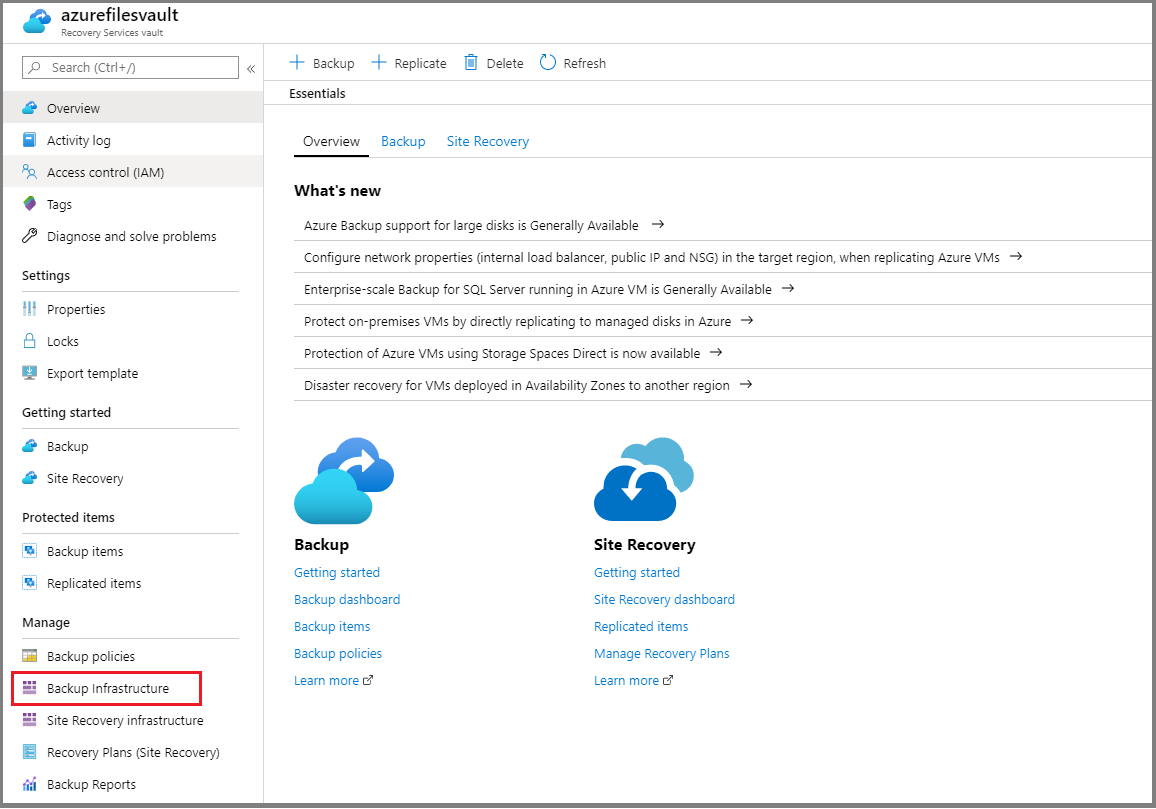
Task: Select the Tags icon in the sidebar
Action: tap(29, 203)
